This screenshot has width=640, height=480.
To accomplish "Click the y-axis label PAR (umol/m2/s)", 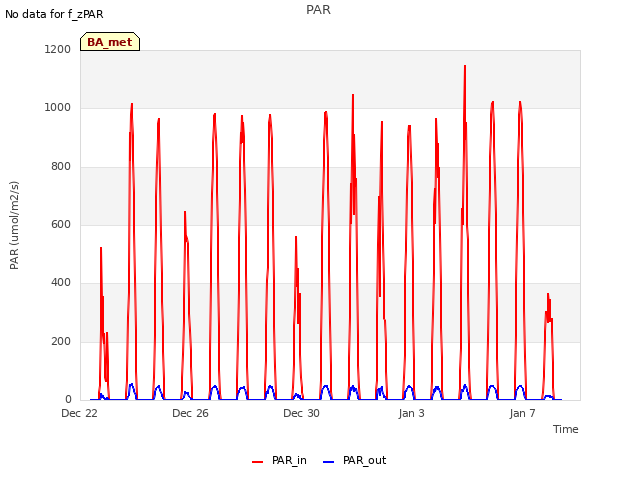I will coord(14,225).
